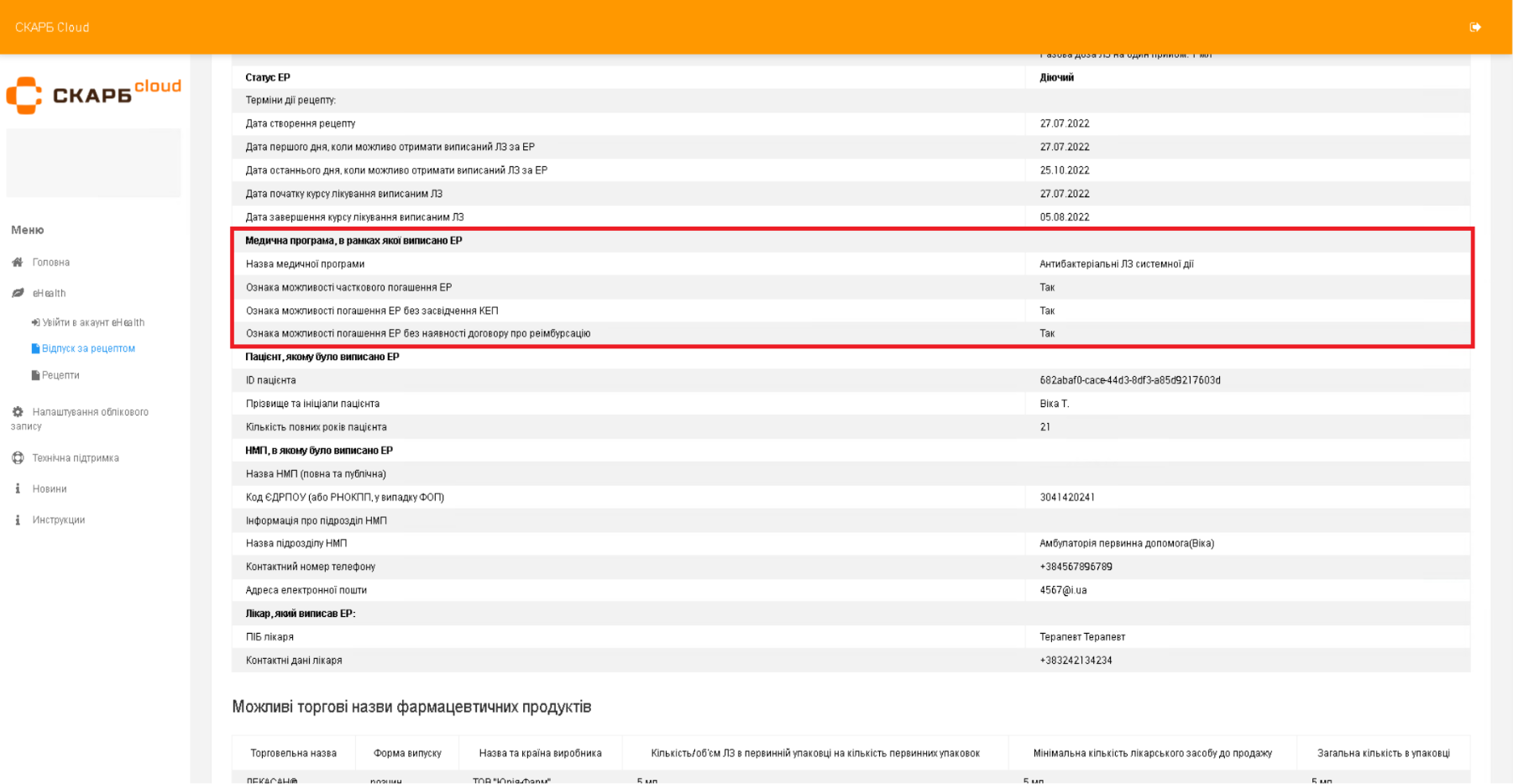The image size is (1513, 784).
Task: Click the file icon beside Відпуск за рецептом
Action: tap(35, 348)
